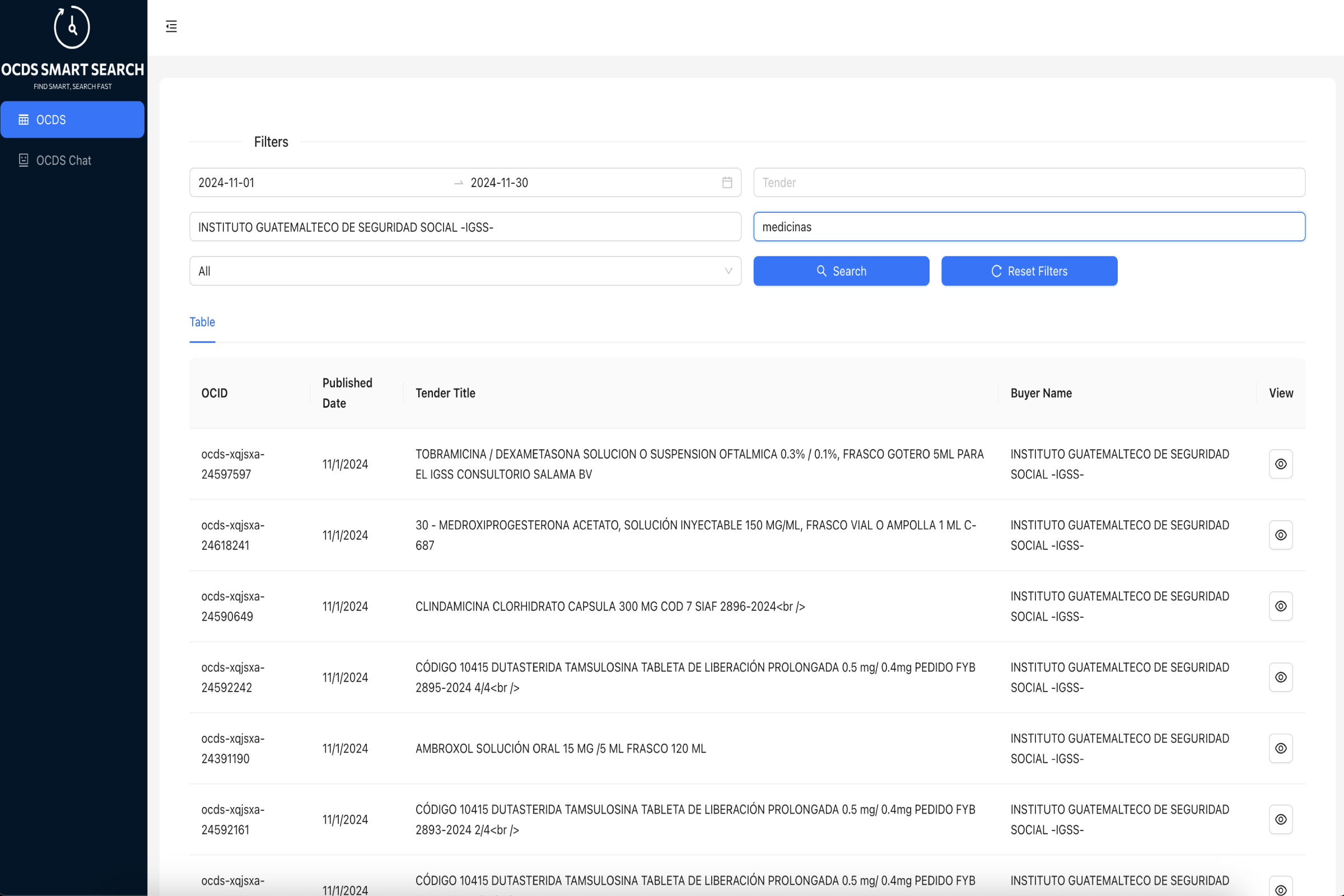Click the OCDS Smart Search clock logo

coord(72,27)
